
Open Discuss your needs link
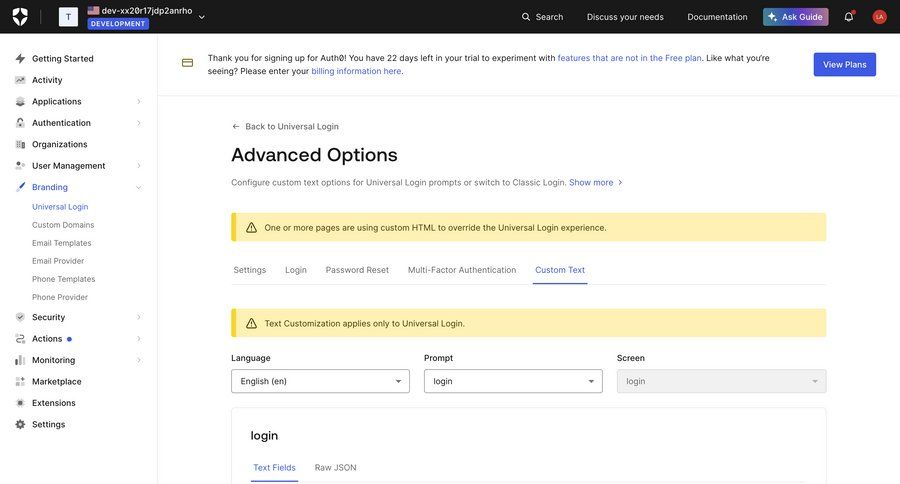pyautogui.click(x=625, y=17)
